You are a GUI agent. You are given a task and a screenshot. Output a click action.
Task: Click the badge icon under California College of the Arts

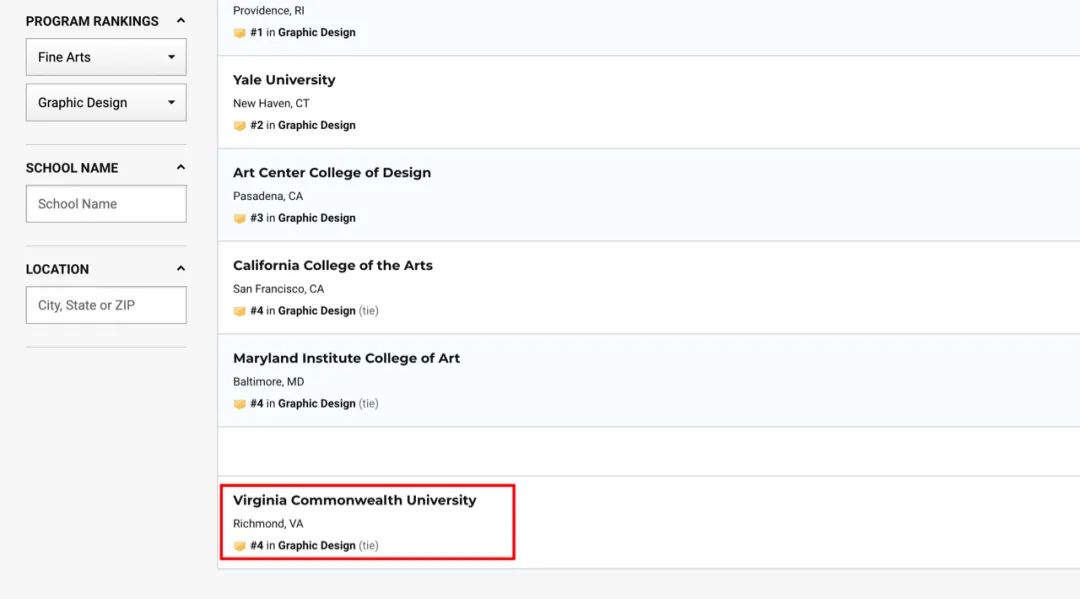(239, 312)
